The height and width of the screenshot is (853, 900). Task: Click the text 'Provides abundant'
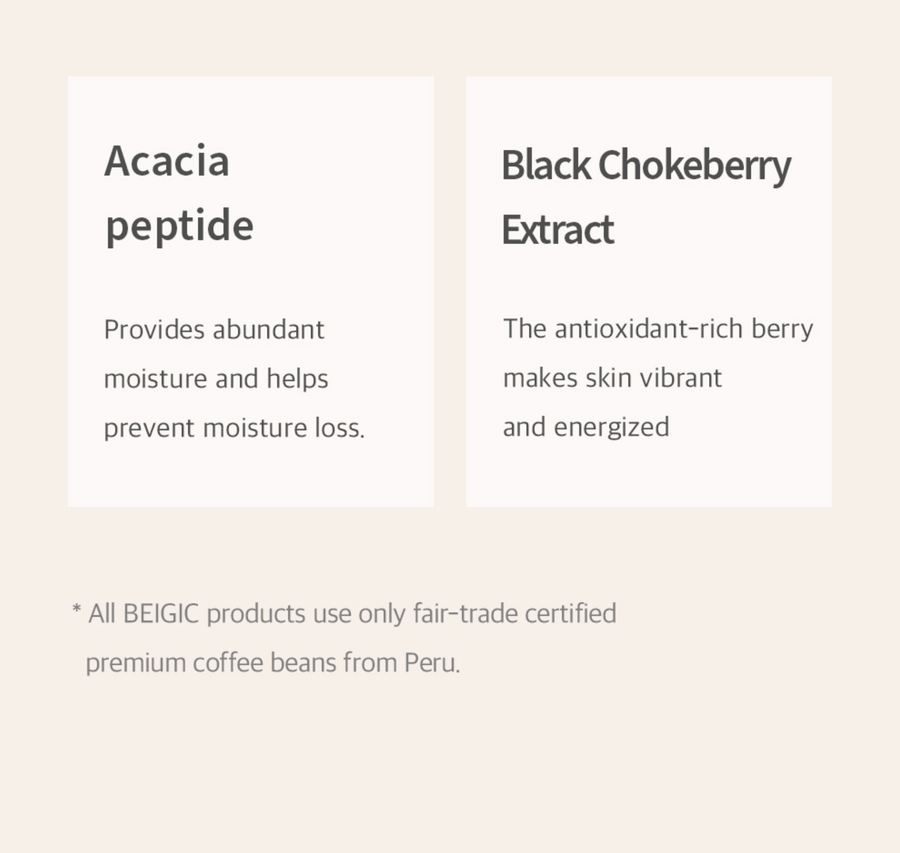(214, 330)
